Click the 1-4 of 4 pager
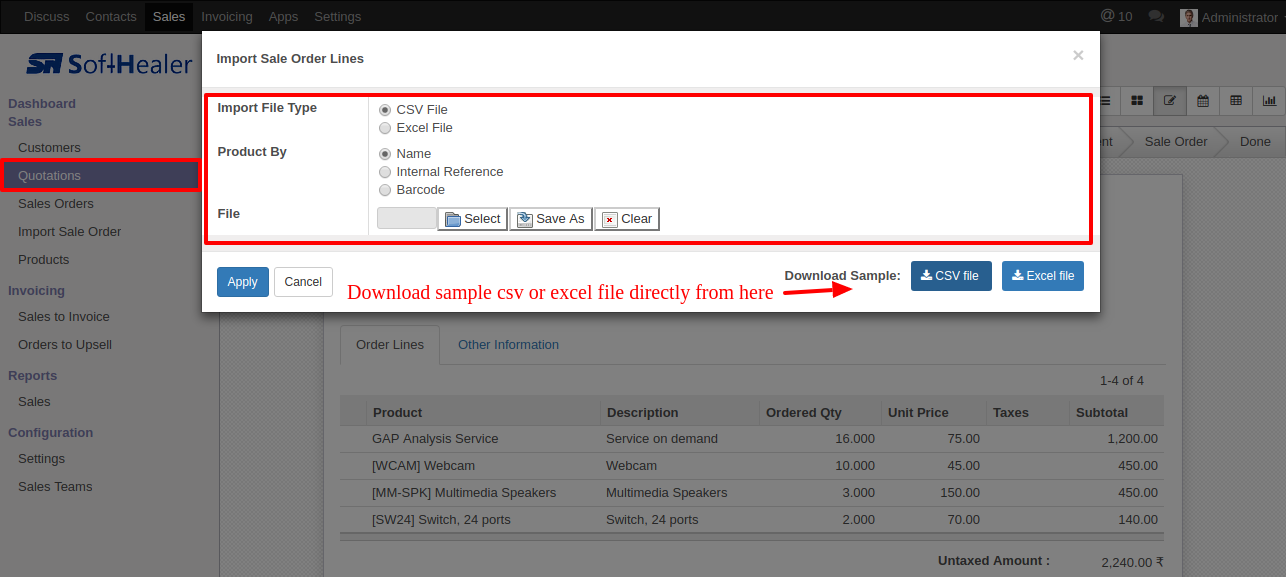The height and width of the screenshot is (577, 1286). coord(1121,381)
